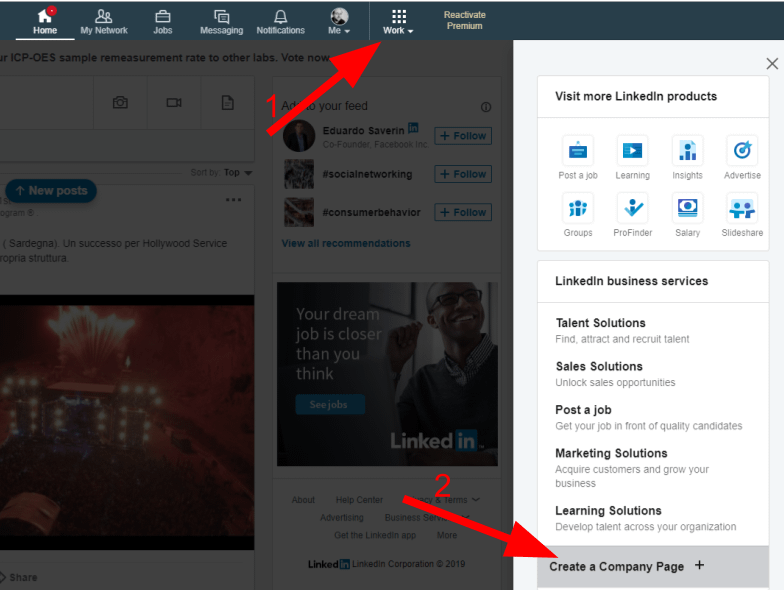Open Eduardo Saverin's profile photo
784x590 pixels.
pos(299,136)
